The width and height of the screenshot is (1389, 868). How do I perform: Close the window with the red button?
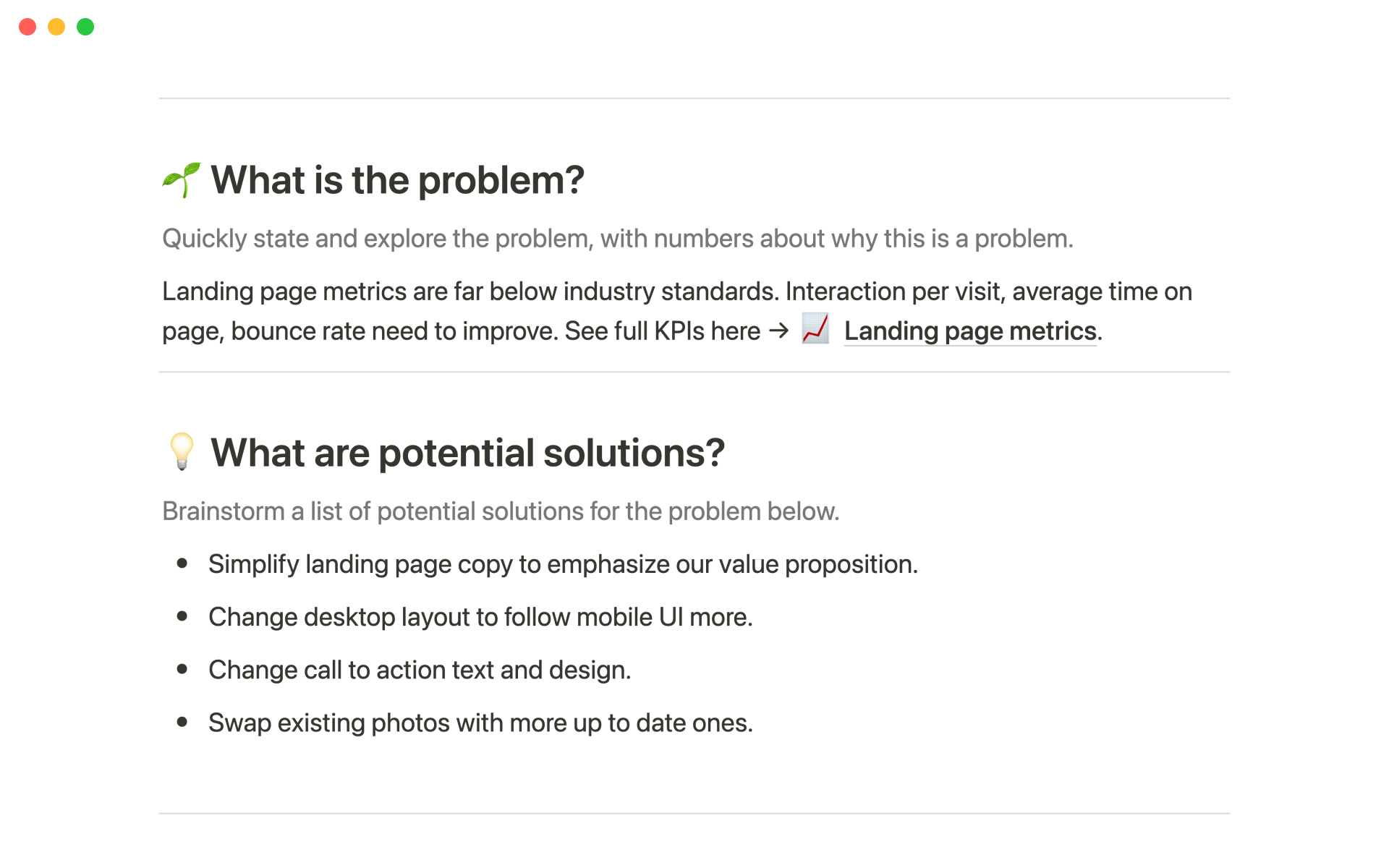(27, 27)
